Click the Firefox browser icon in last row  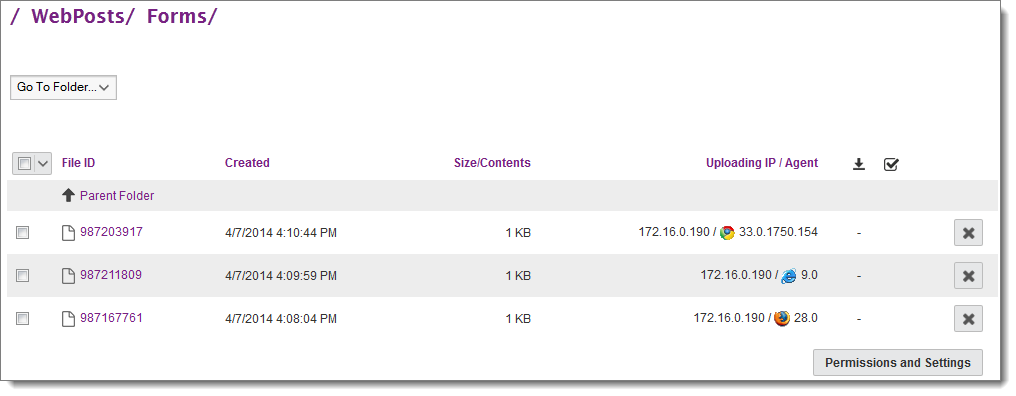[x=782, y=318]
